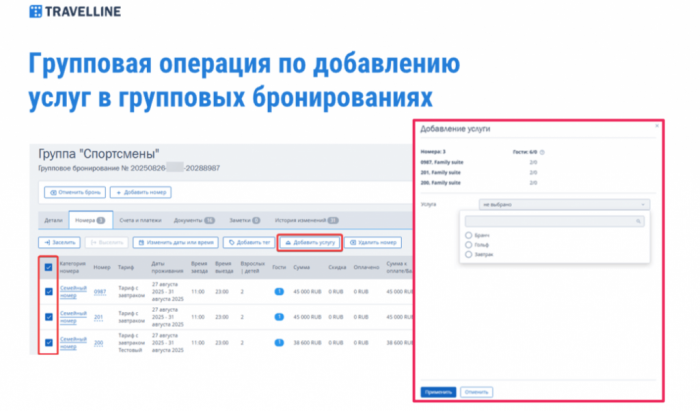The height and width of the screenshot is (411, 700).
Task: Click the Применить button in the dialog
Action: click(438, 392)
